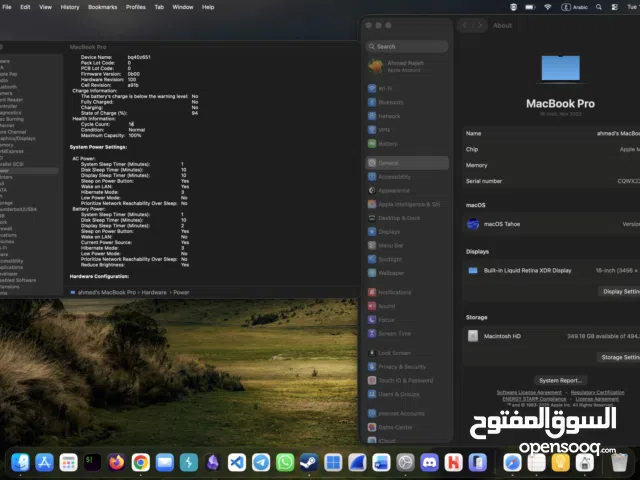Click Hardware in System Information path bar
Image resolution: width=640 pixels, height=480 pixels.
154,292
